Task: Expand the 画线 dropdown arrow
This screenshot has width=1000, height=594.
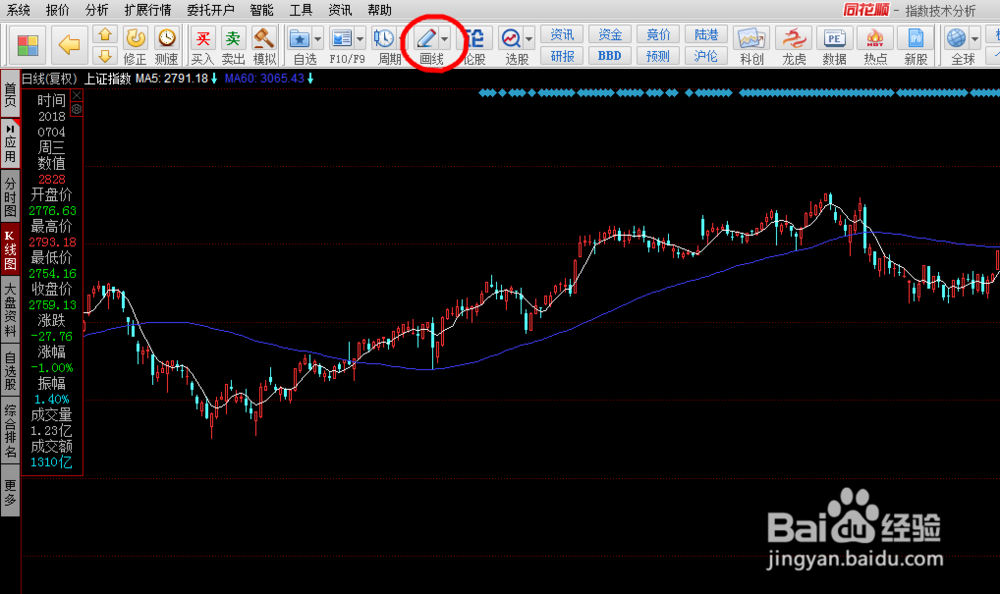Action: tap(445, 39)
